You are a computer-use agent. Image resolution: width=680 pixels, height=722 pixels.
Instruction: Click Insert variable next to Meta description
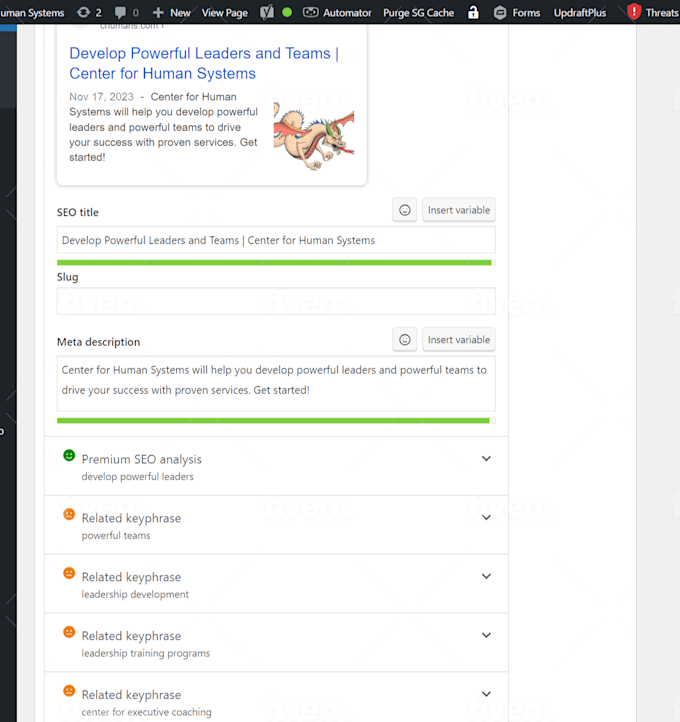click(459, 340)
